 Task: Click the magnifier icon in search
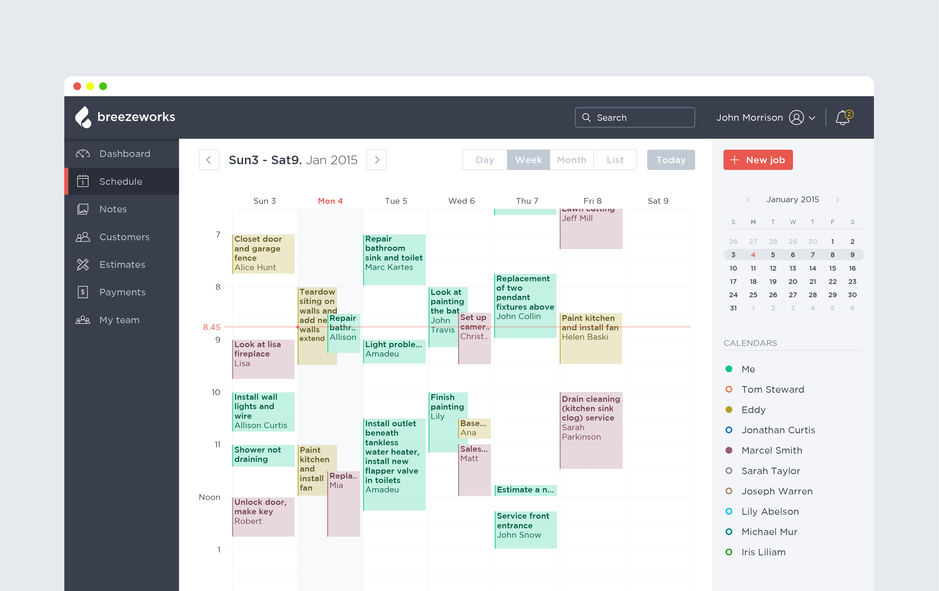(586, 117)
